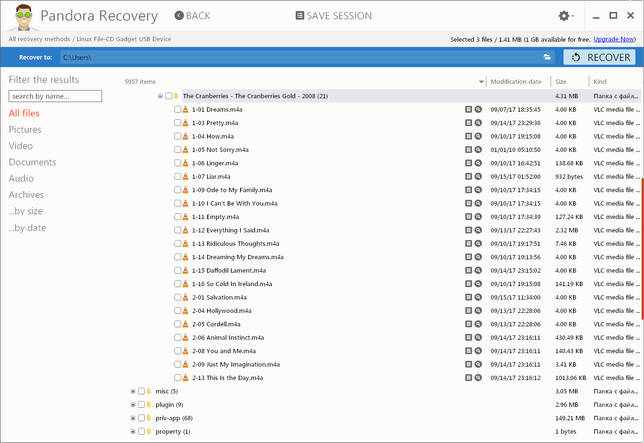Expand the property folder

[133, 432]
